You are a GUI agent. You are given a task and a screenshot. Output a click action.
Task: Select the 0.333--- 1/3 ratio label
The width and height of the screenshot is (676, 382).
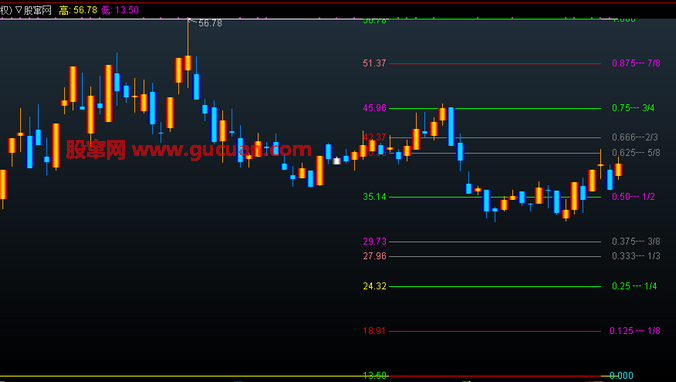[x=636, y=256]
